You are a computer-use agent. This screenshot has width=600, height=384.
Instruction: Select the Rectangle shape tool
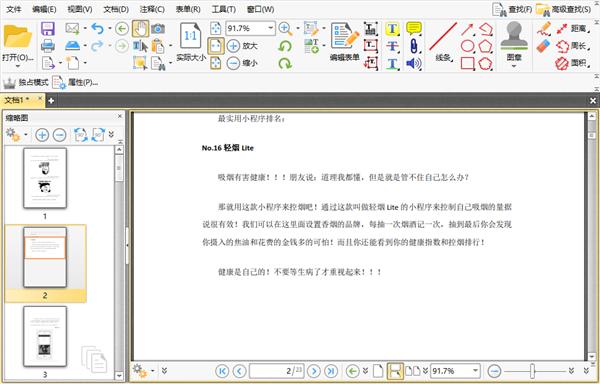(468, 63)
